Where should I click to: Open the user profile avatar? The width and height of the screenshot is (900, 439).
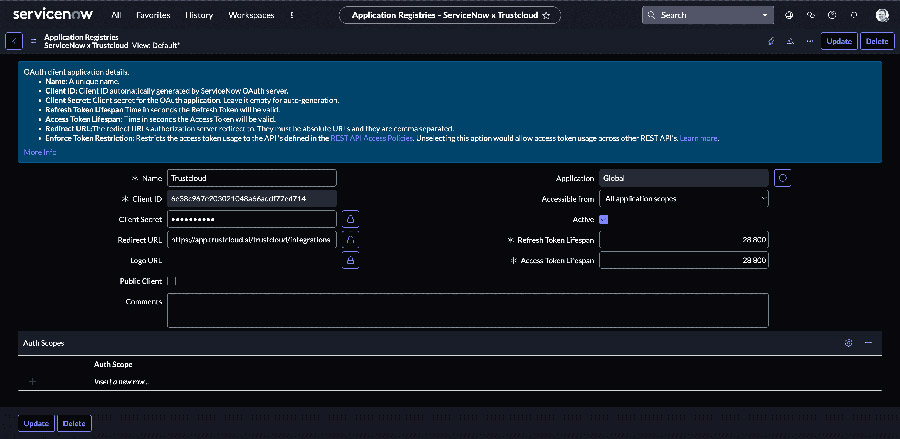tap(882, 15)
